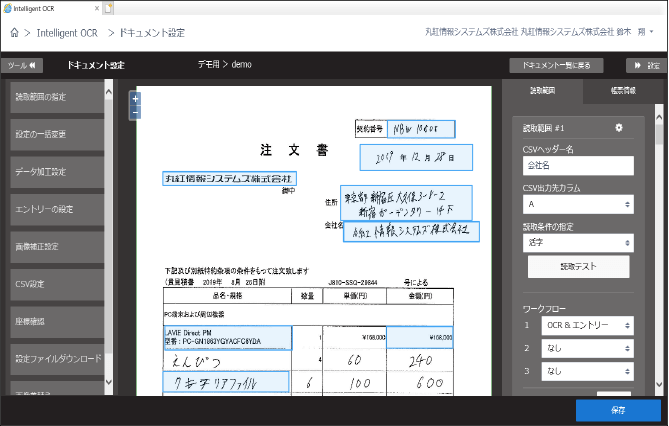The image size is (669, 426).
Task: Open the gear settings for 読取範囲 #1
Action: 618,128
